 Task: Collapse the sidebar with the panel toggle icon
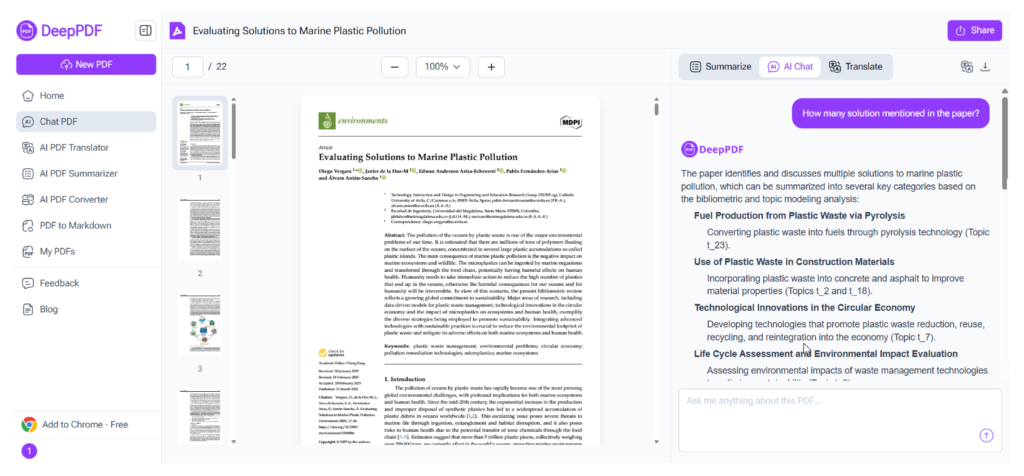145,31
